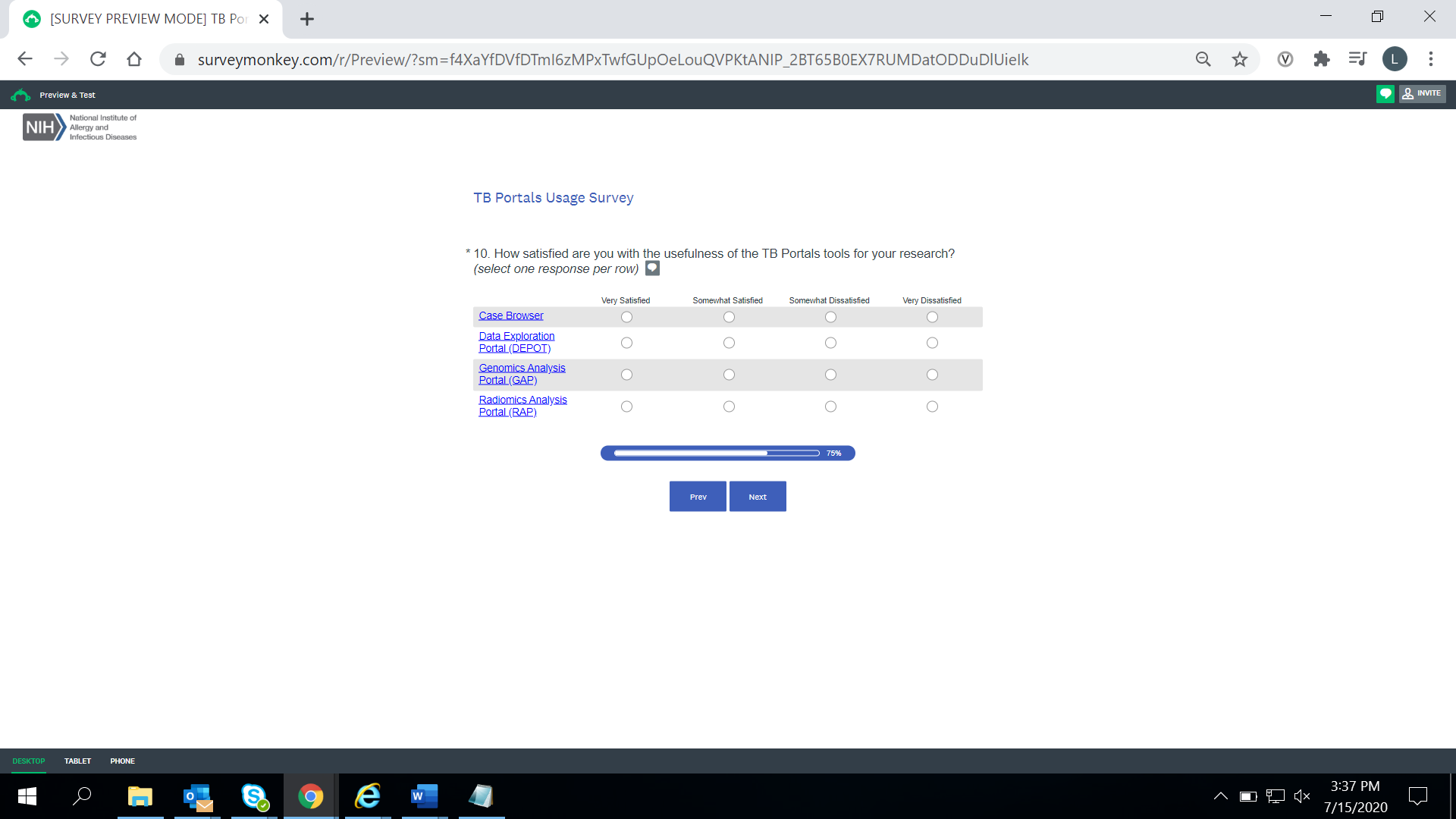The image size is (1456, 819).
Task: Click the zoom magnifier in address bar
Action: 1203,59
